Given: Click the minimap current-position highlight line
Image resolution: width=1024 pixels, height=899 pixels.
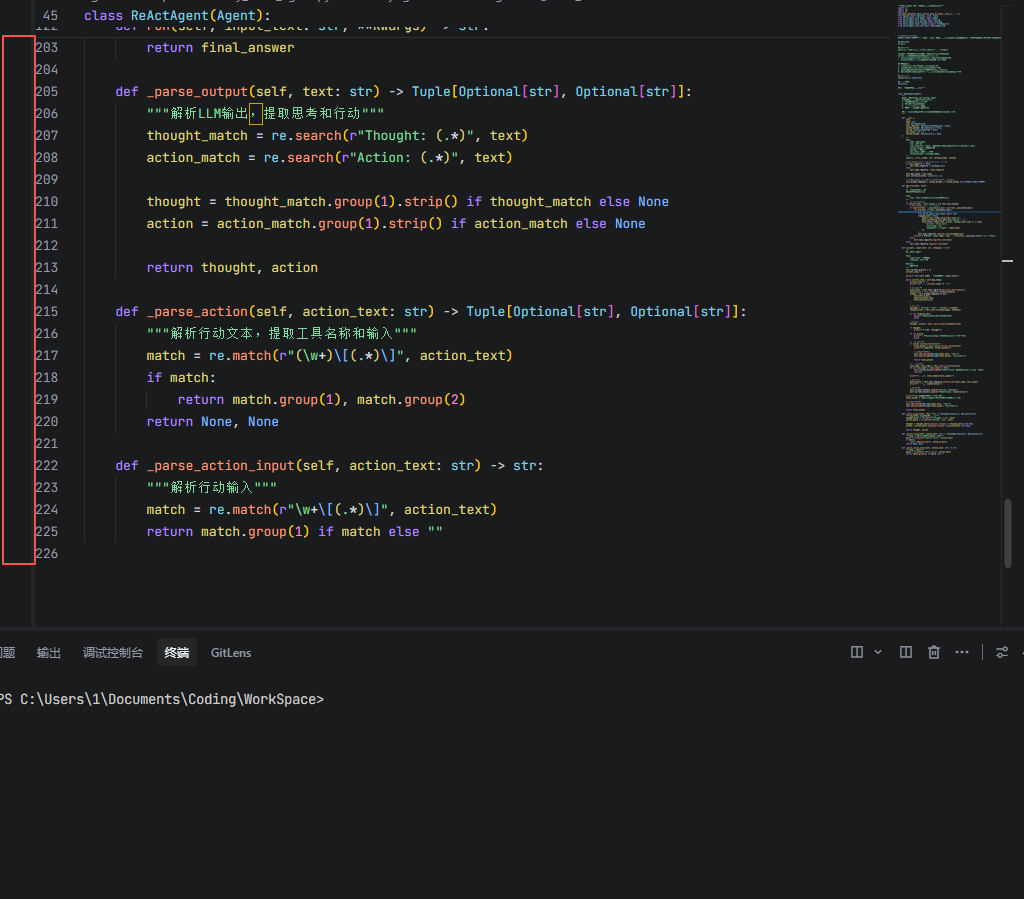Looking at the screenshot, I should (949, 212).
